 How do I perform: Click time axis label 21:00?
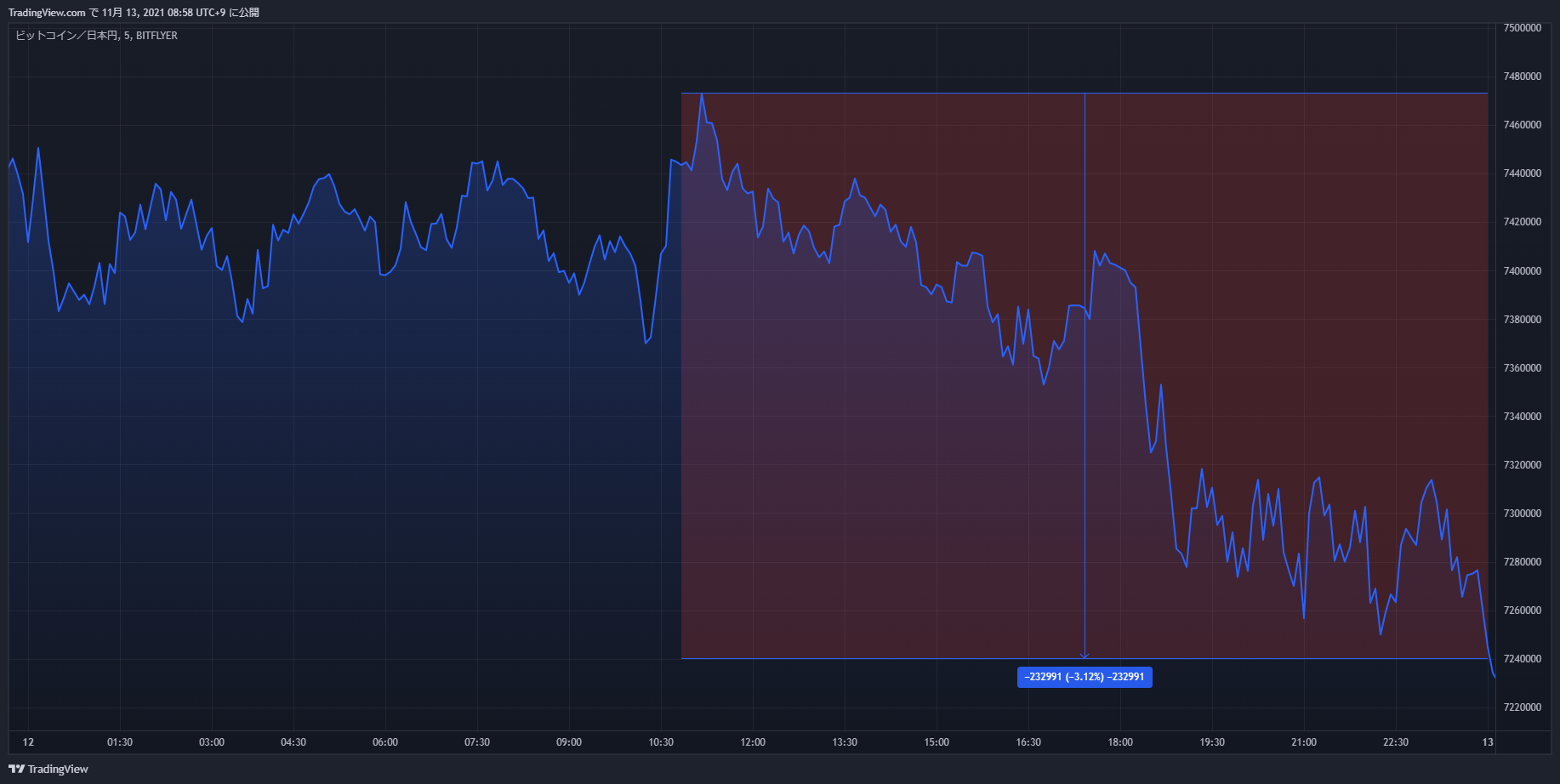pos(1304,742)
